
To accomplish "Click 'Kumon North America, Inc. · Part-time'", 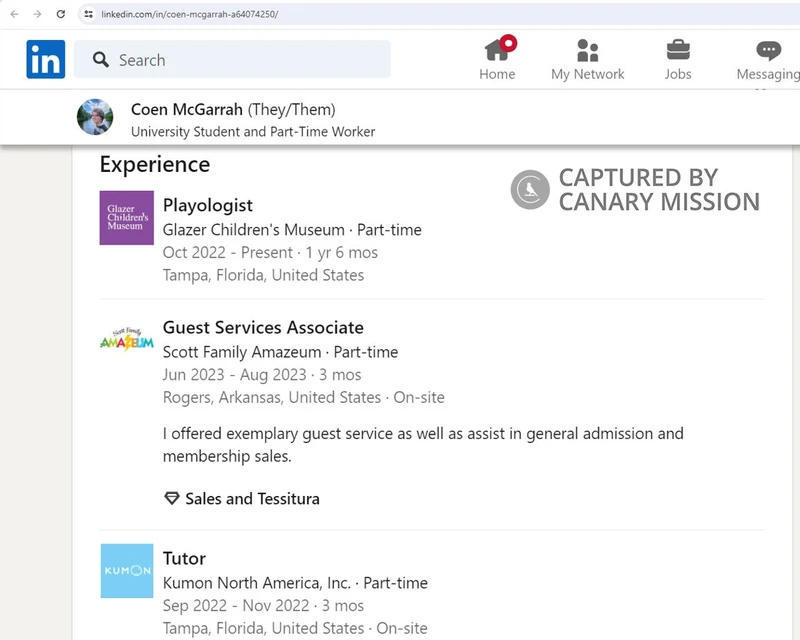I will (x=295, y=583).
